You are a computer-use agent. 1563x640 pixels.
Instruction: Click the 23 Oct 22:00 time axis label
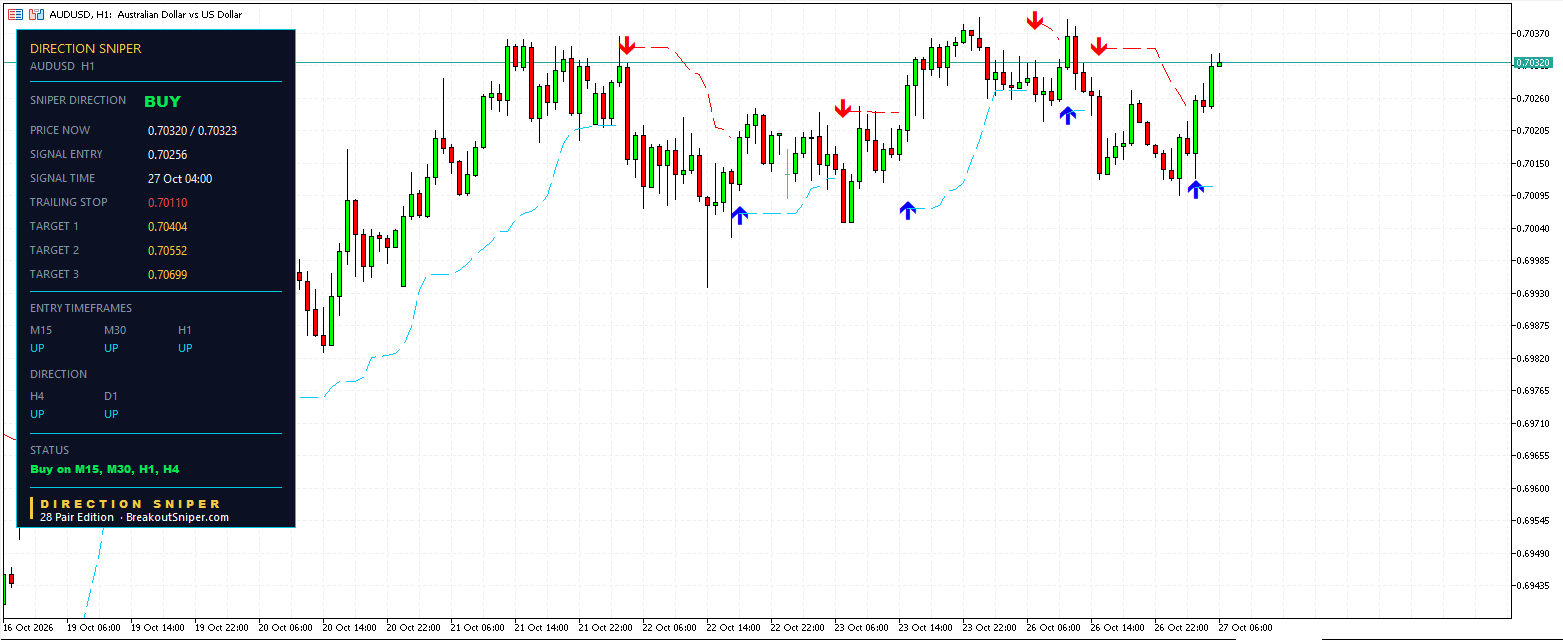click(x=991, y=628)
